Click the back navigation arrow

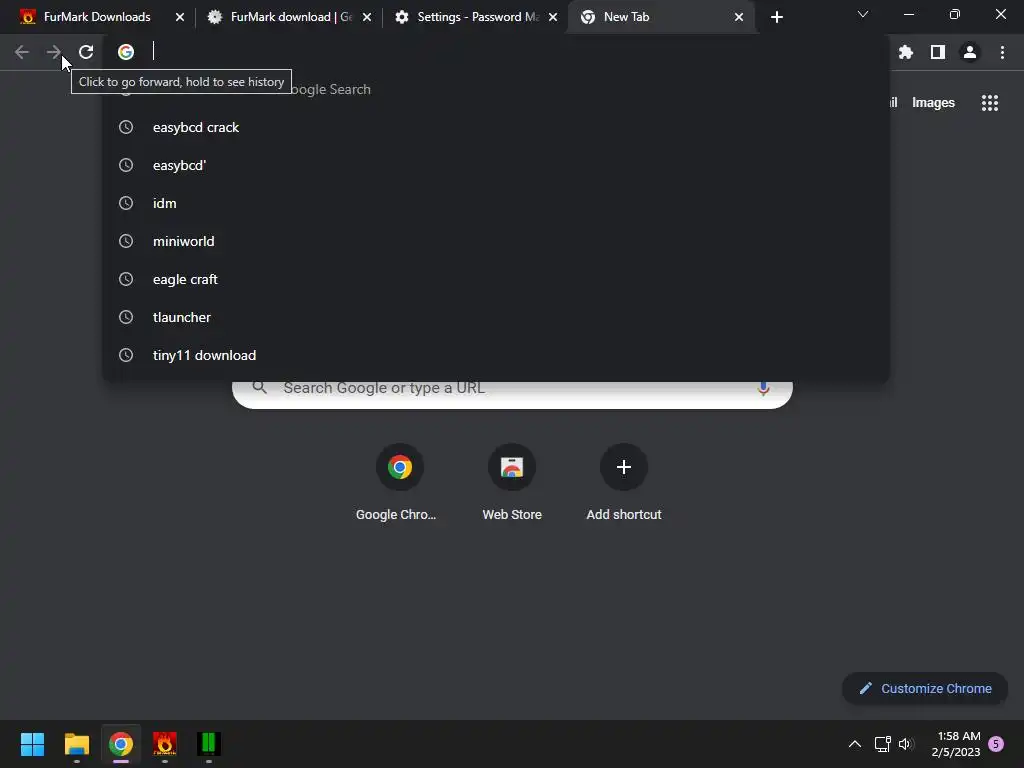(22, 52)
